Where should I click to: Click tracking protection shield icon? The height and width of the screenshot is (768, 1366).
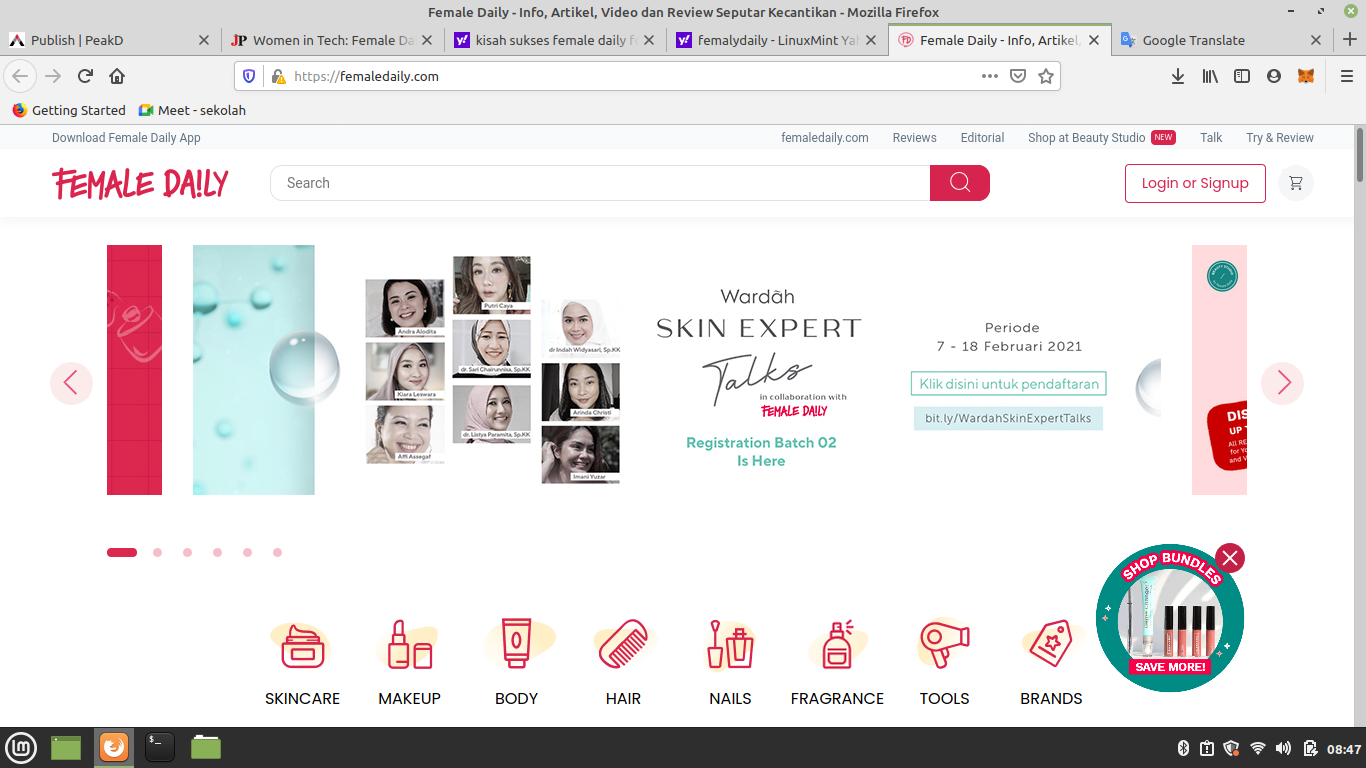[250, 76]
